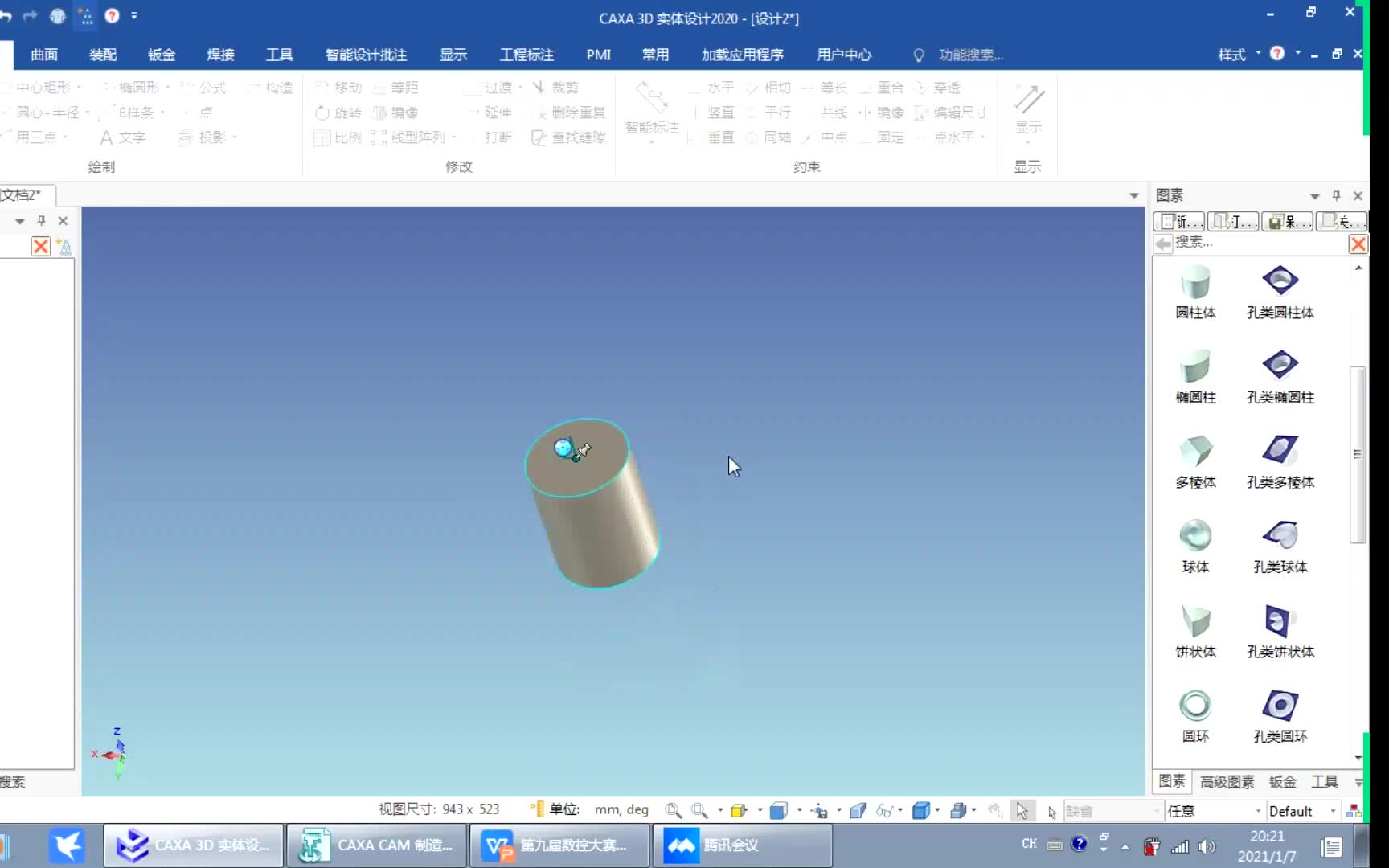Image resolution: width=1389 pixels, height=868 pixels.
Task: Toggle the small pointer filter icon
Action: pyautogui.click(x=1052, y=812)
